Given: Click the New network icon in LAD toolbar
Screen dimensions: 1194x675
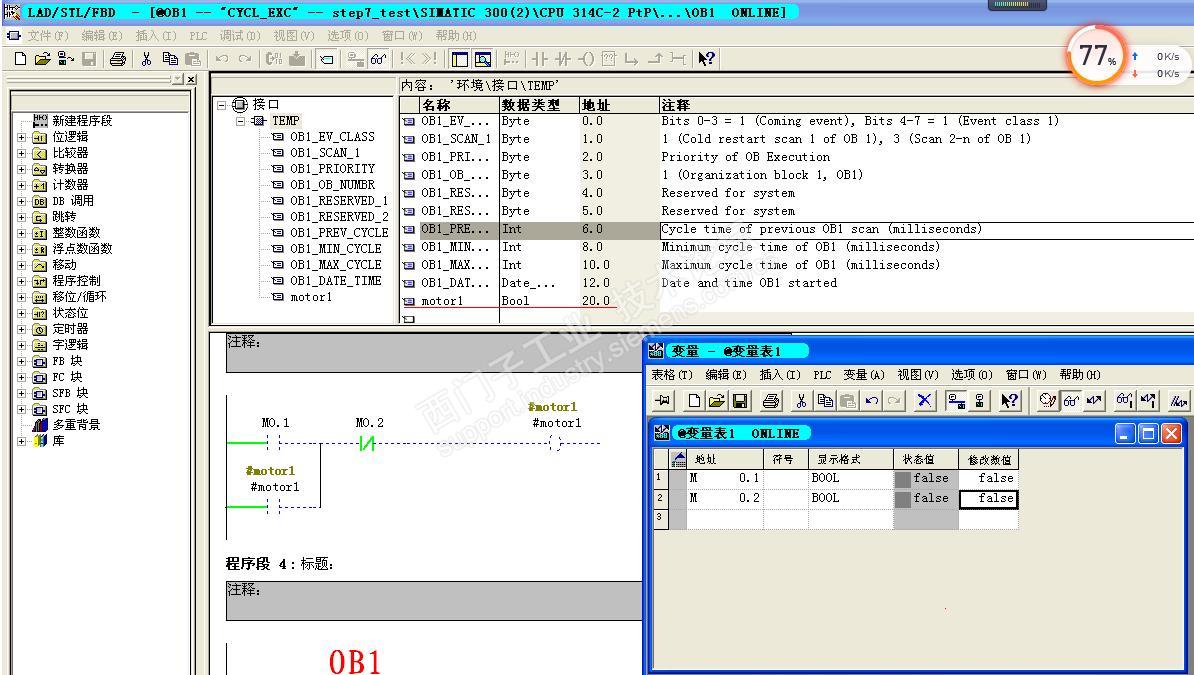Looking at the screenshot, I should [512, 59].
